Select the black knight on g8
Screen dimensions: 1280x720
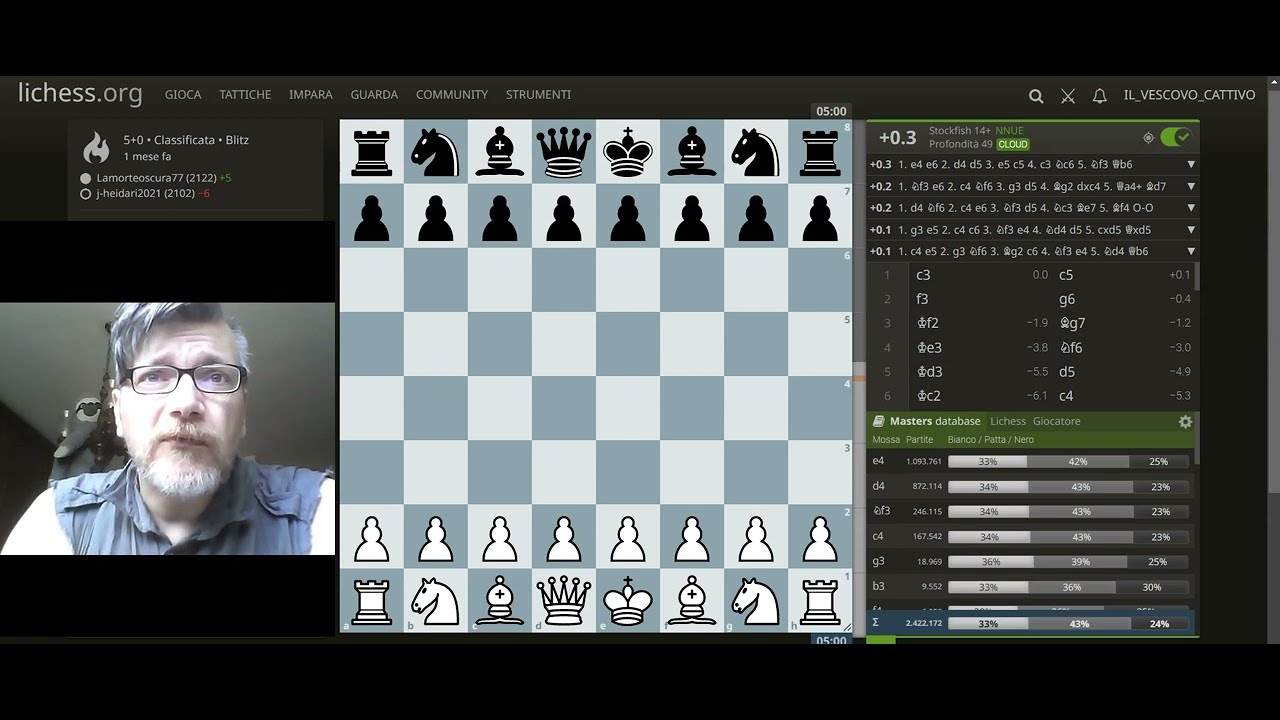click(x=756, y=152)
